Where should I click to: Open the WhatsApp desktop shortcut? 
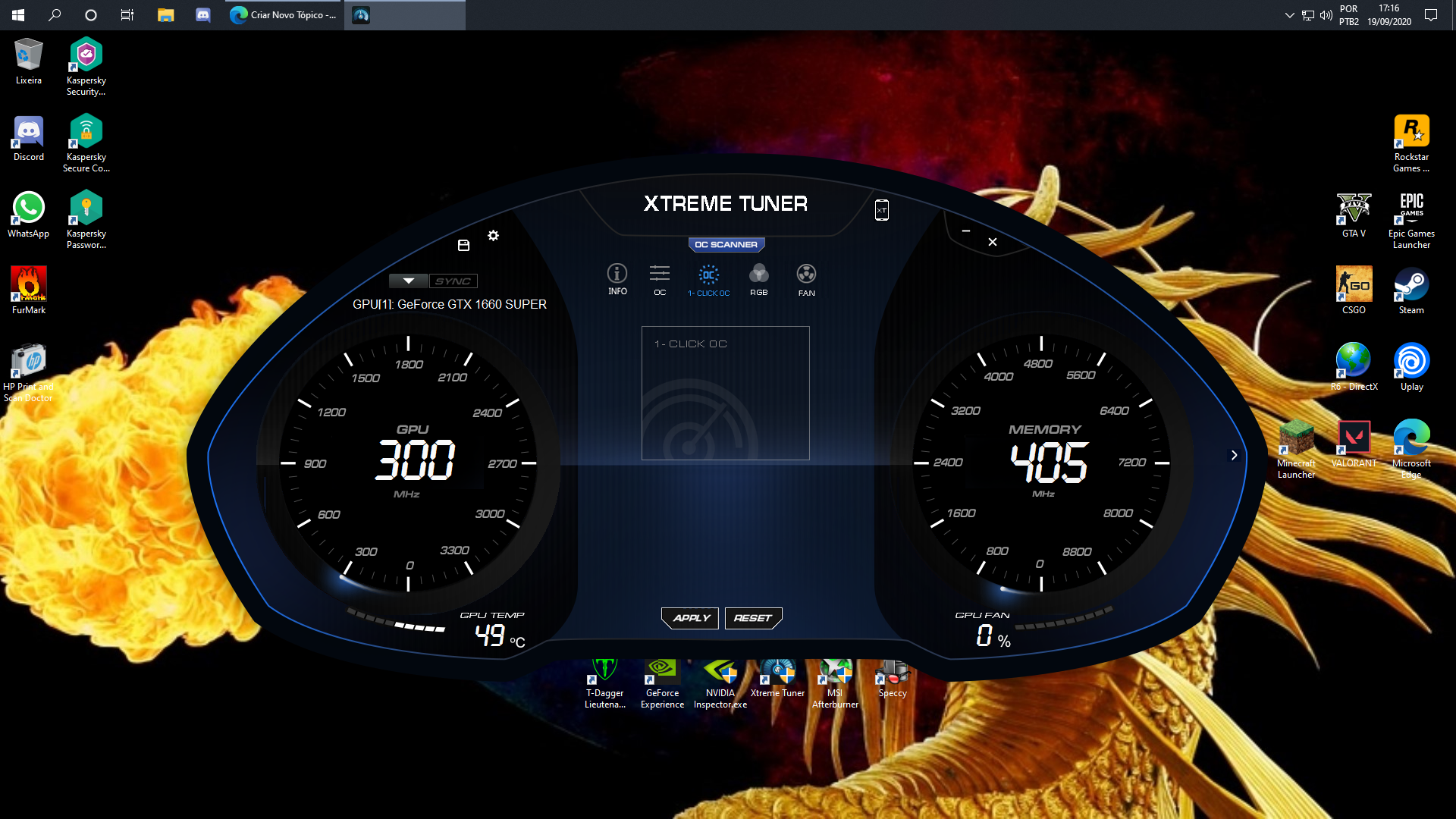[28, 215]
